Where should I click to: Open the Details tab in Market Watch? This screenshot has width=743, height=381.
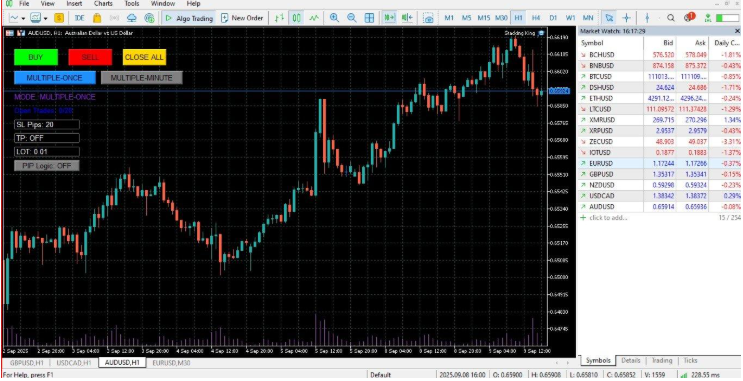tap(631, 361)
